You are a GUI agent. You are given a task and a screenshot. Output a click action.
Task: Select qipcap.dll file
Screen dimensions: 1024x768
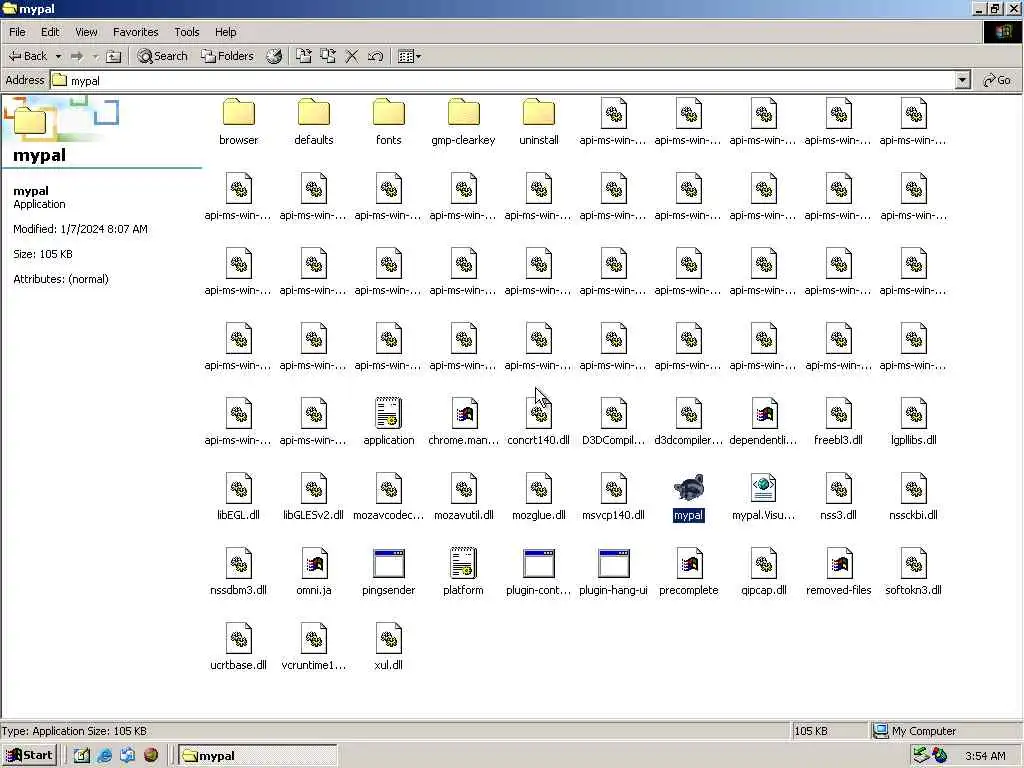pos(763,572)
